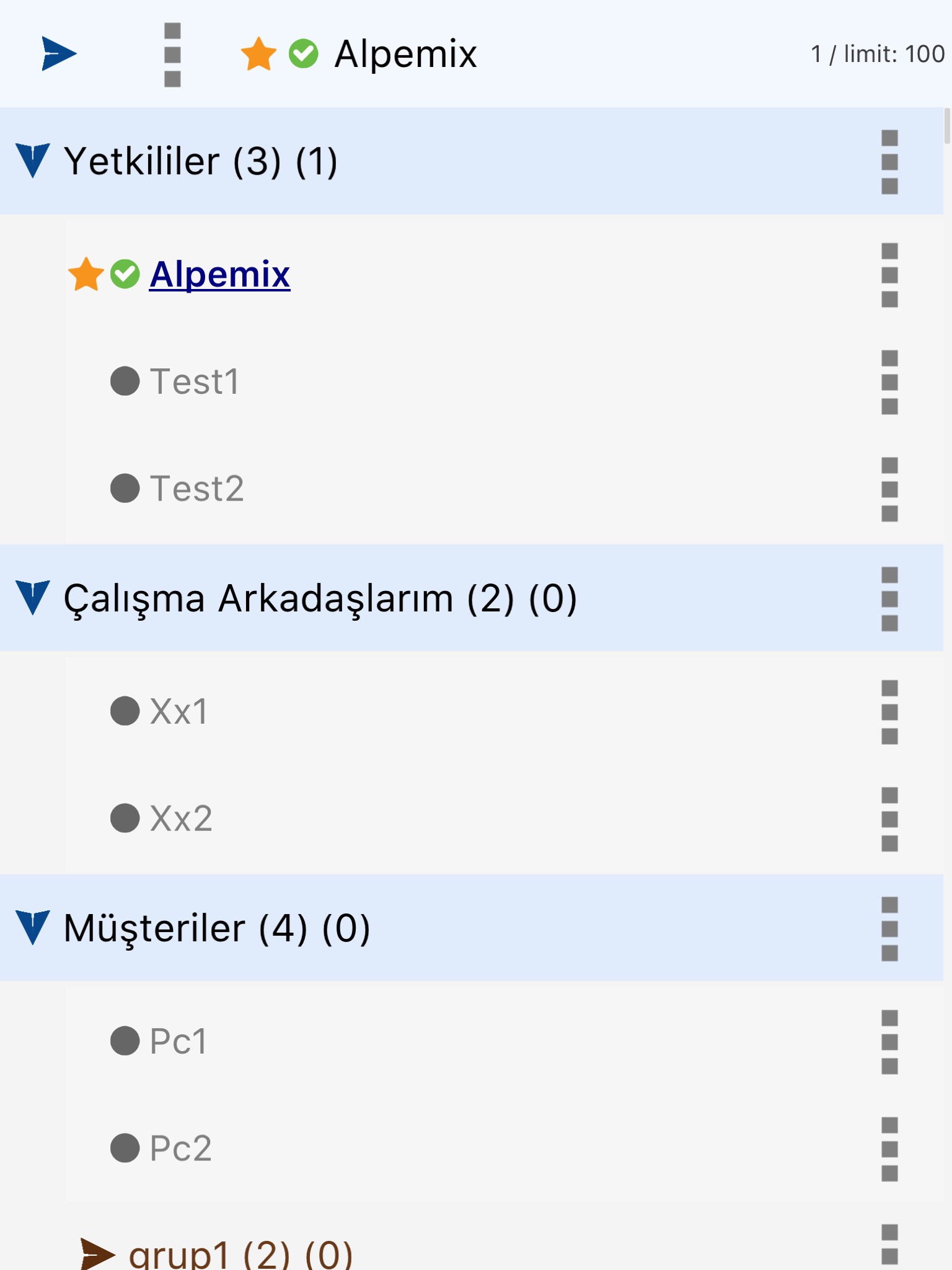This screenshot has width=952, height=1270.
Task: Open three-dot menu for Test1 contact
Action: pos(889,382)
